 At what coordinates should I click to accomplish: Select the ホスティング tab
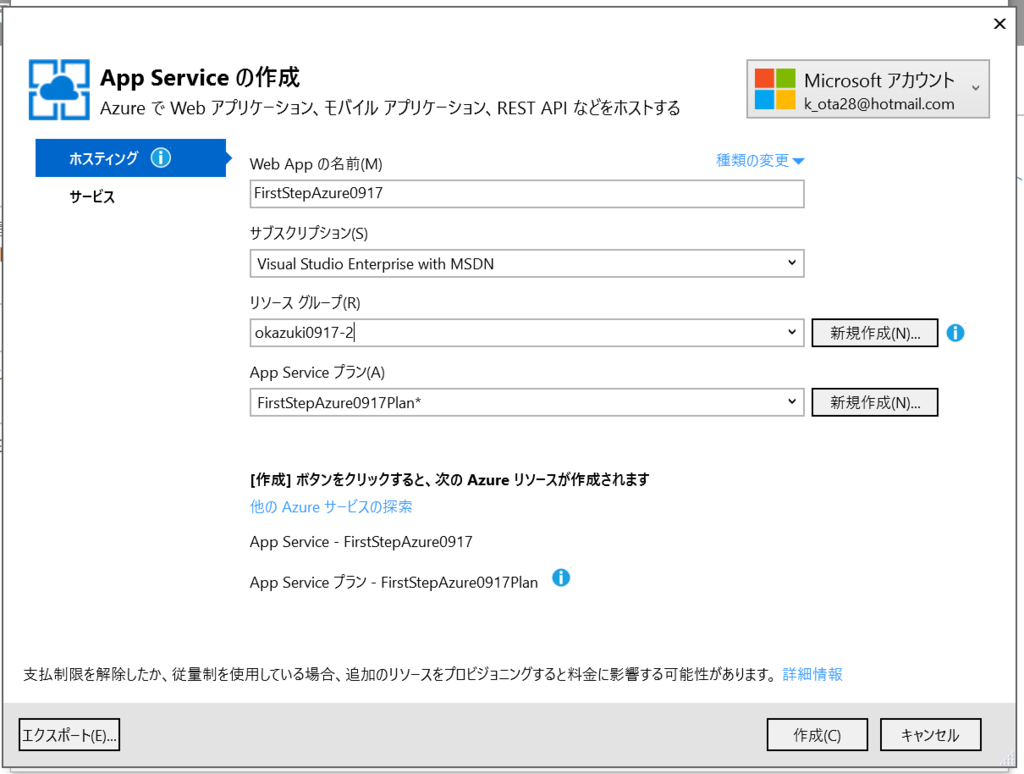point(131,158)
